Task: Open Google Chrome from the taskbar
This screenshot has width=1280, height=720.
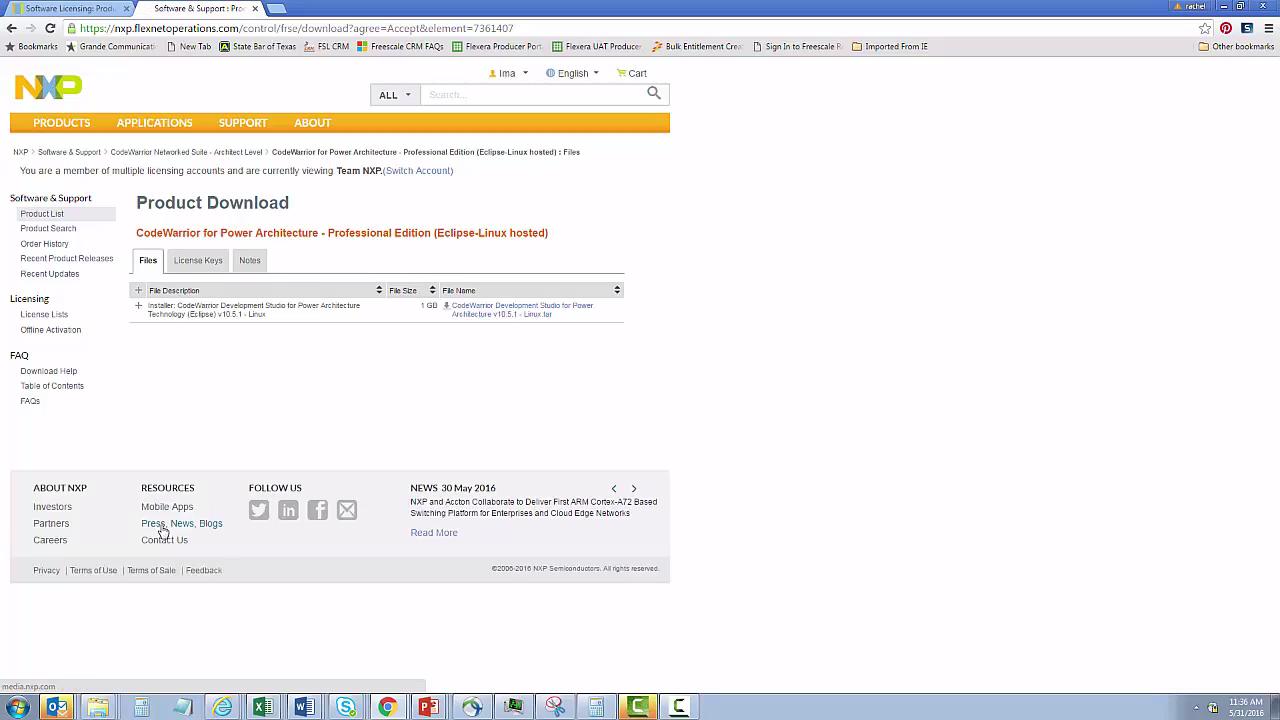Action: [x=387, y=707]
